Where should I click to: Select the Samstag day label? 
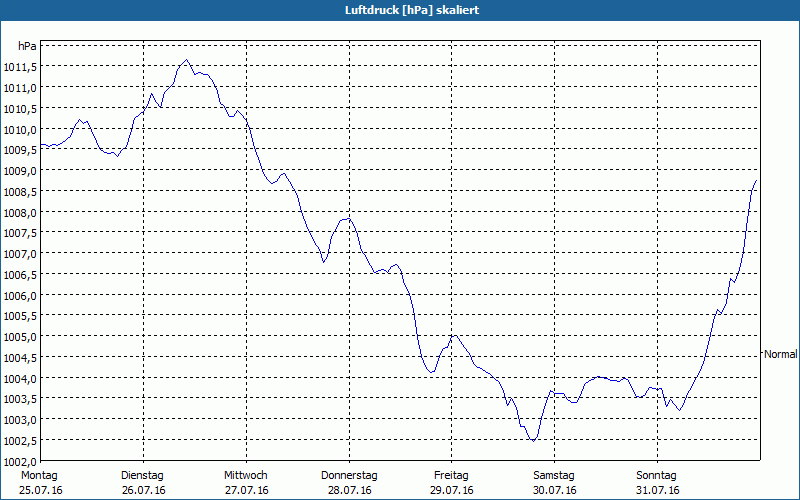point(554,476)
